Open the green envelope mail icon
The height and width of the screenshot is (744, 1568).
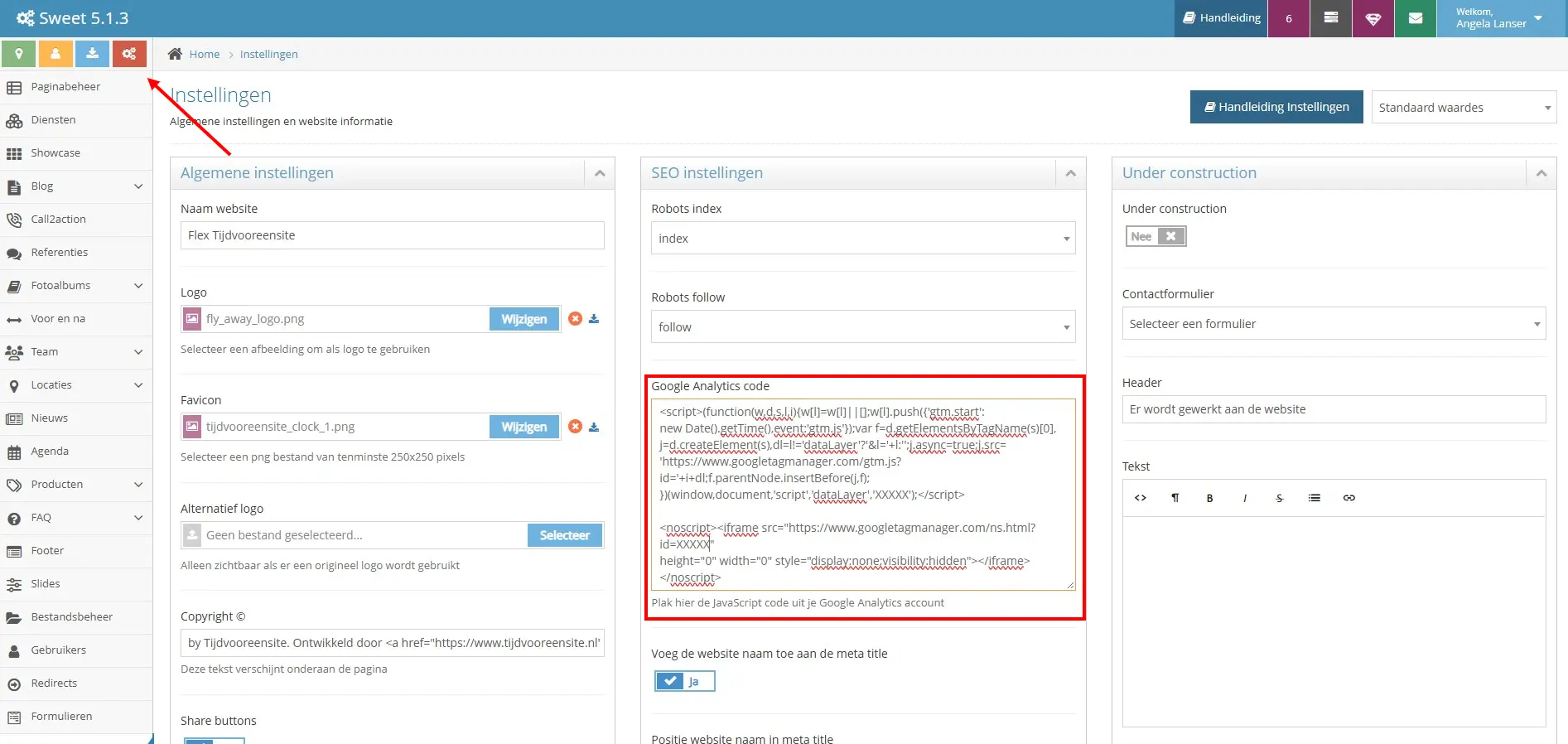click(1416, 18)
